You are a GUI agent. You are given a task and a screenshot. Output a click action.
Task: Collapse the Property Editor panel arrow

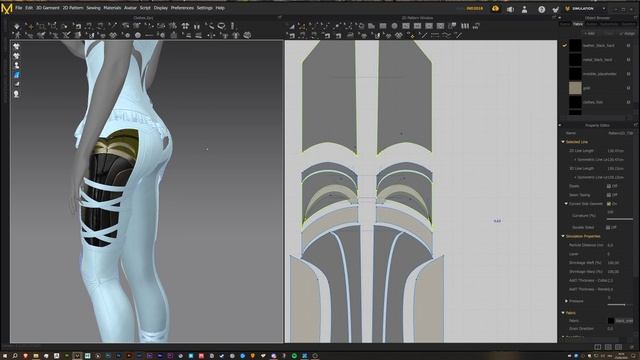560,125
